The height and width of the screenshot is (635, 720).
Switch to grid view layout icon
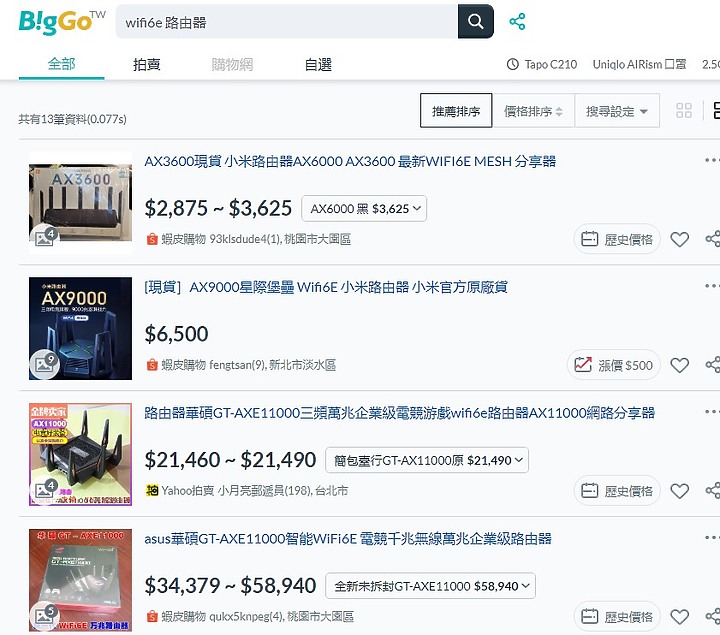[684, 111]
